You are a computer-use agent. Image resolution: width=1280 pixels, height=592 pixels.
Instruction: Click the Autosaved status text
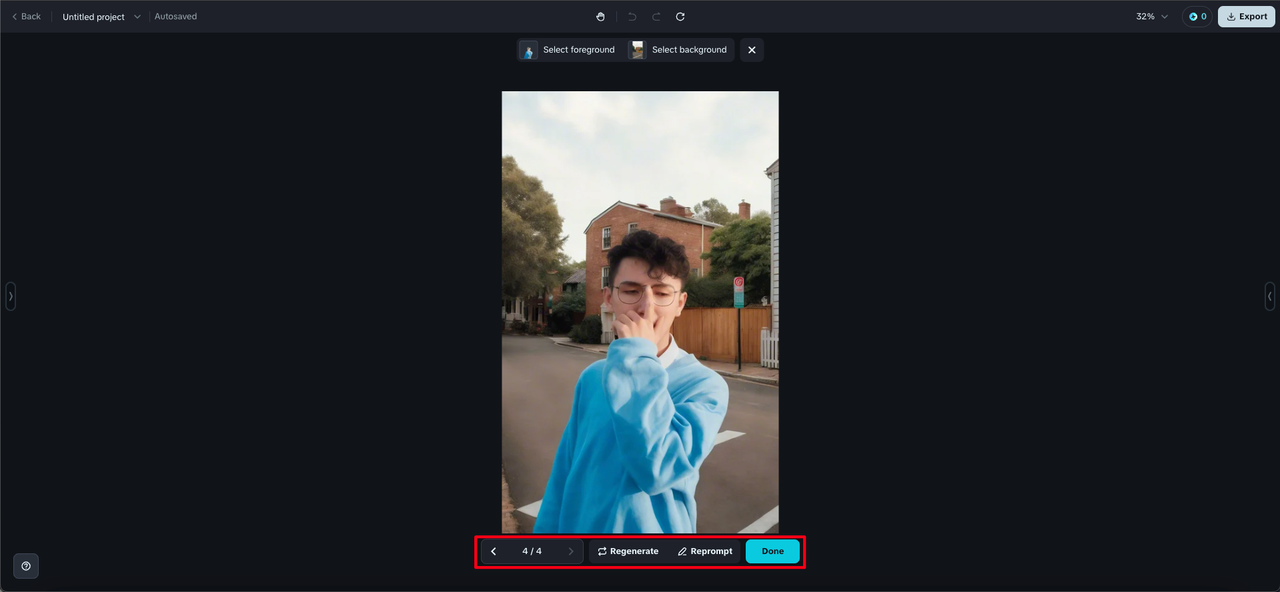click(176, 17)
